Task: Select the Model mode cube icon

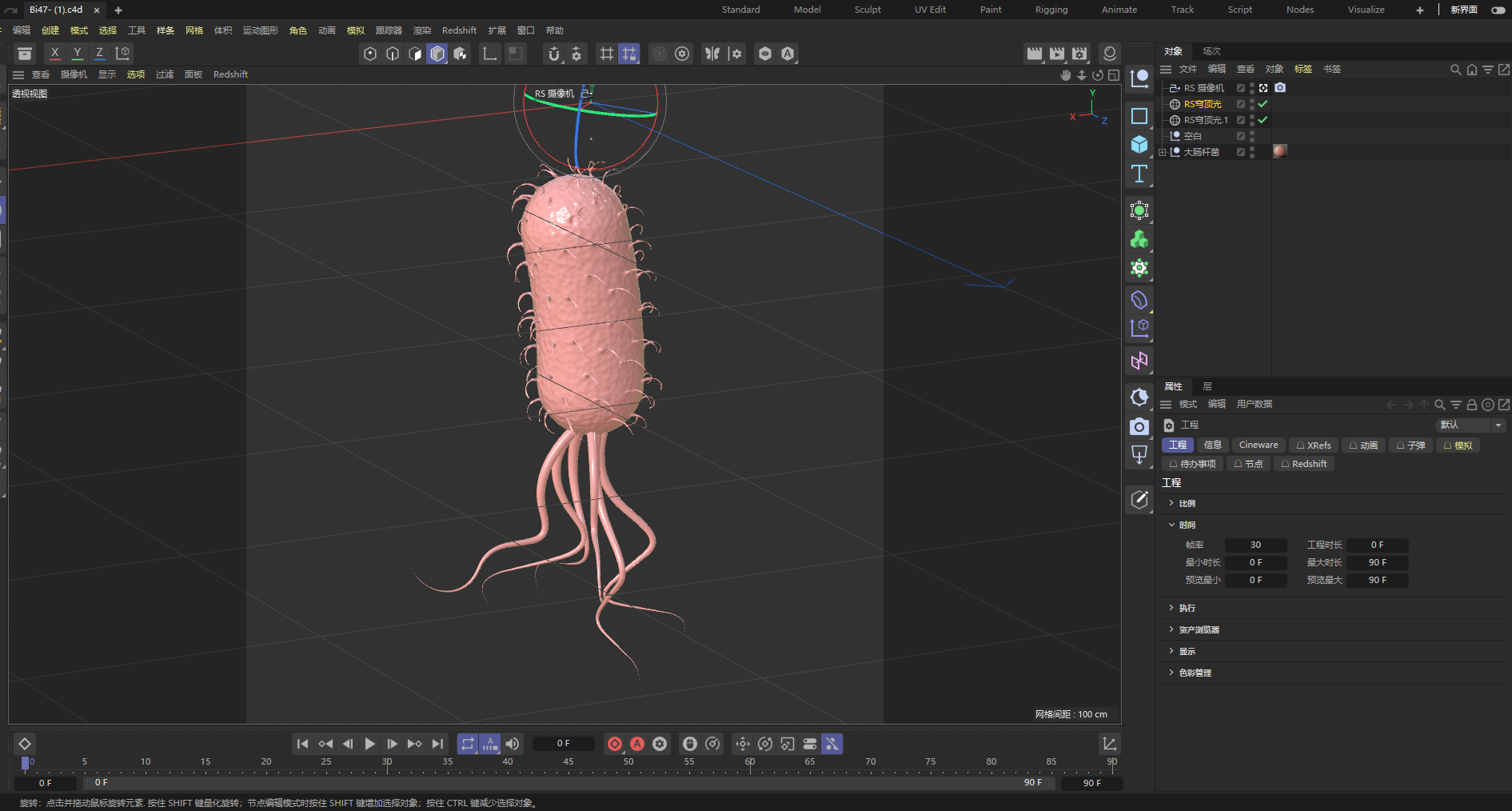Action: [437, 54]
